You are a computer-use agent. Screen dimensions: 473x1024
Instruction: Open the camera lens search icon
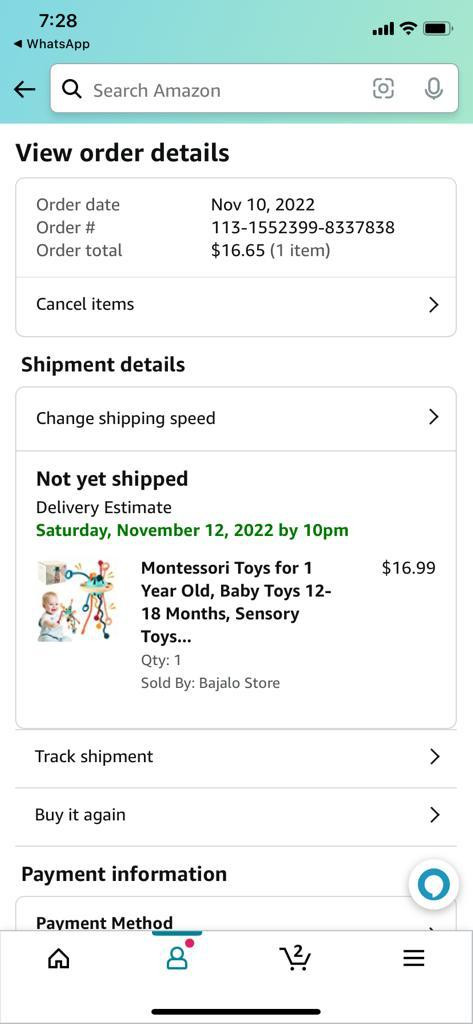(383, 88)
